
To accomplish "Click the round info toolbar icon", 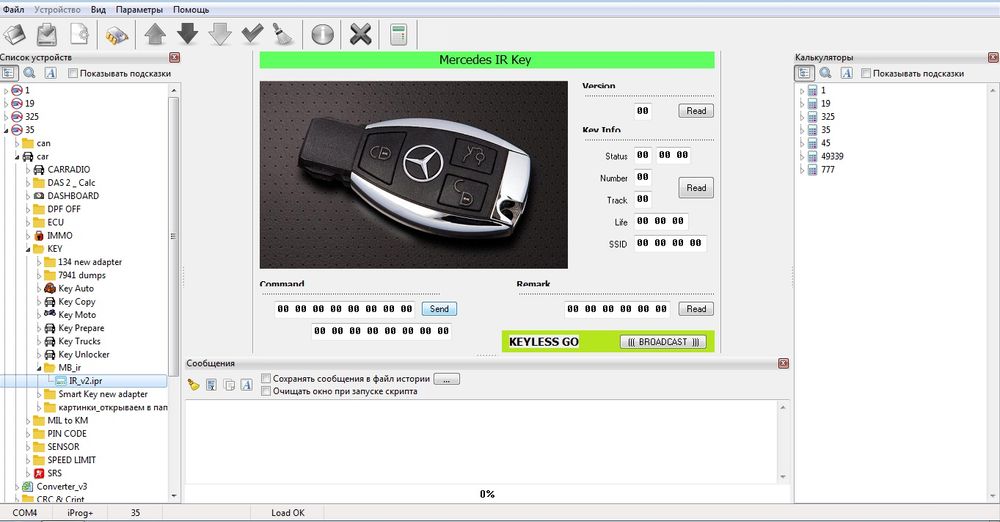I will 322,34.
